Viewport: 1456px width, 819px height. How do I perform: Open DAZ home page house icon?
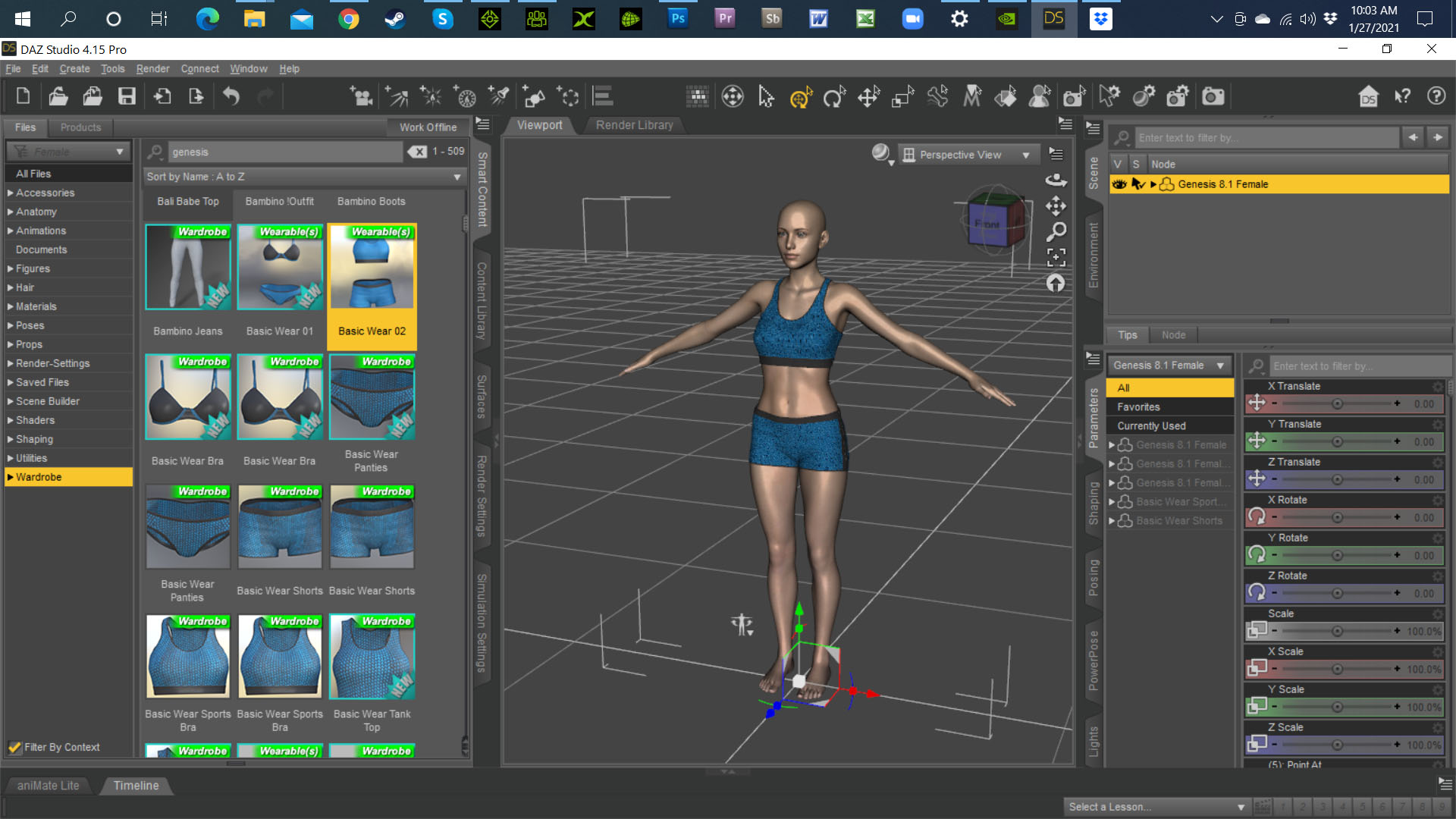[1368, 96]
